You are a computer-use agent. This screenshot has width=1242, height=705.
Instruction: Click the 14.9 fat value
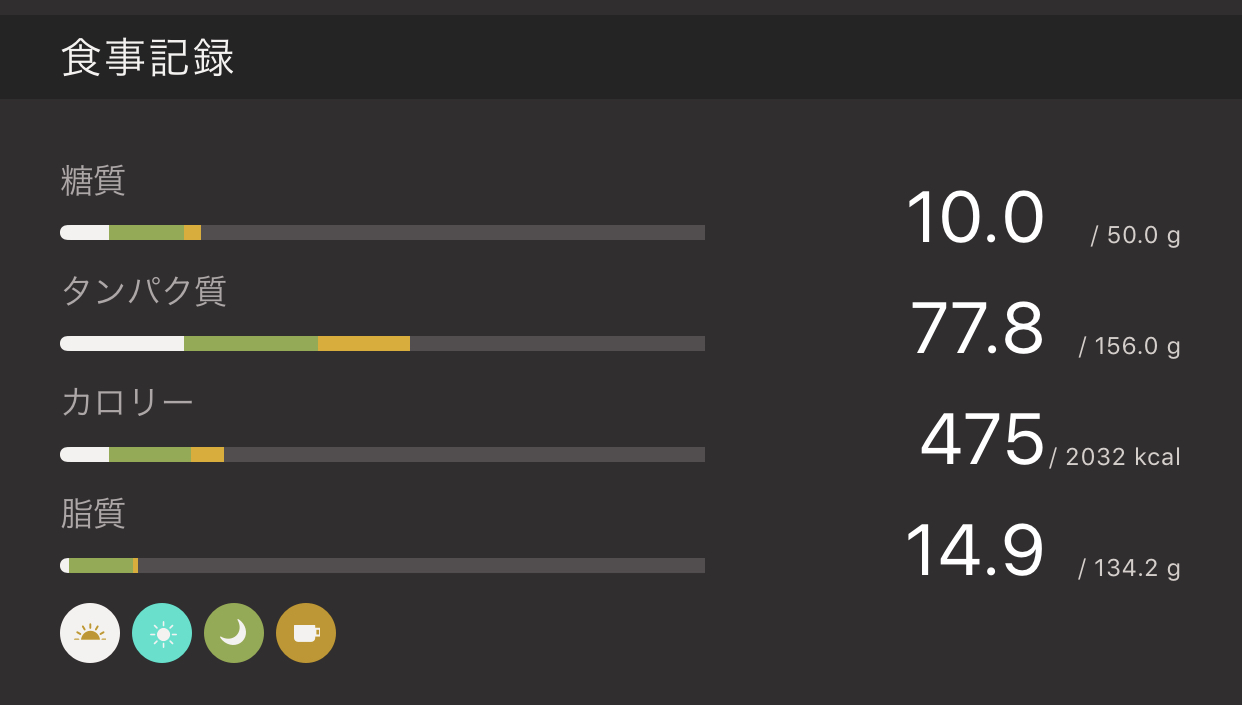point(974,551)
